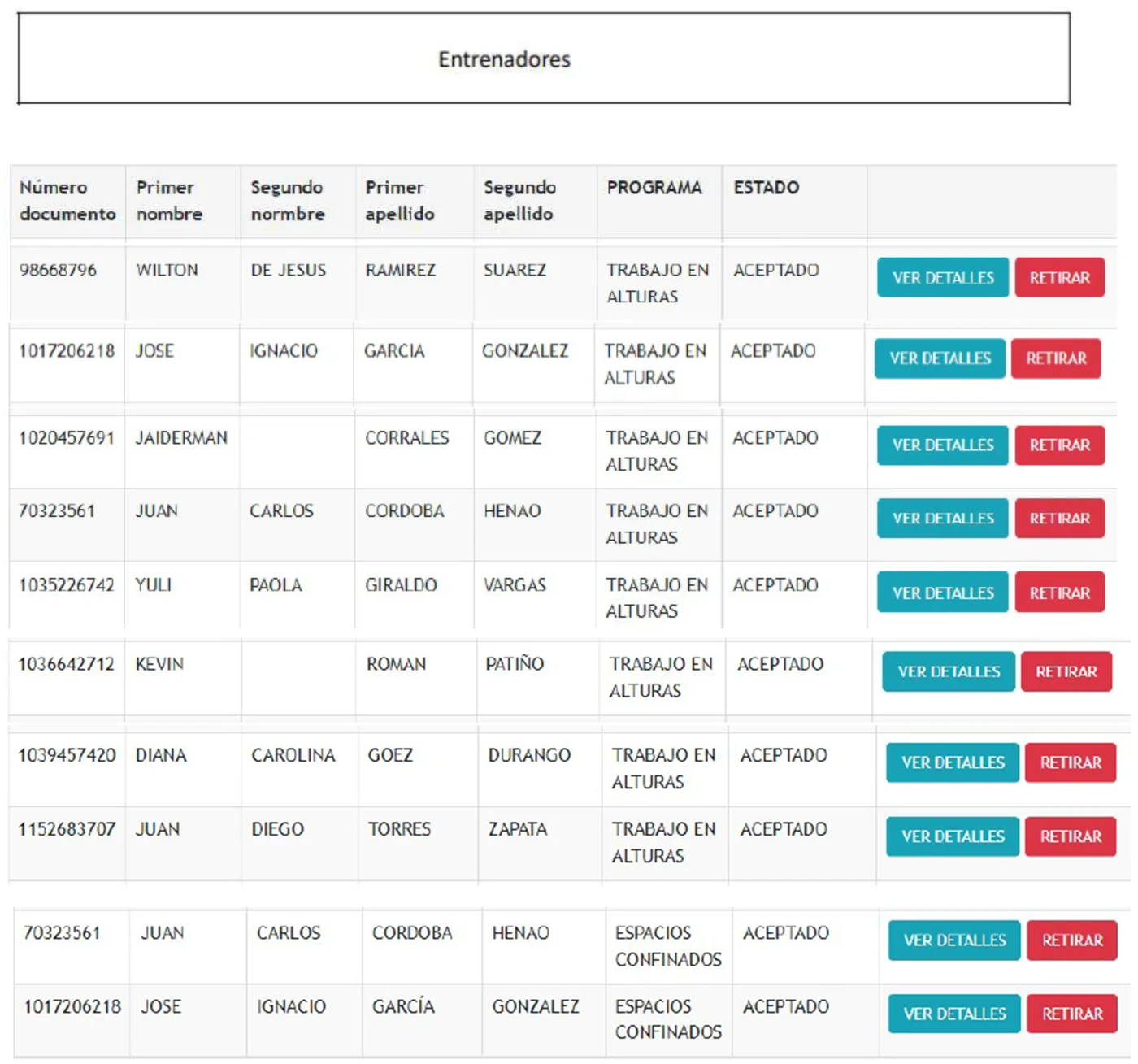View details for JOSE GARCIA, TRABAJO EN ALTURAS
This screenshot has width=1138, height=1064.
click(940, 358)
